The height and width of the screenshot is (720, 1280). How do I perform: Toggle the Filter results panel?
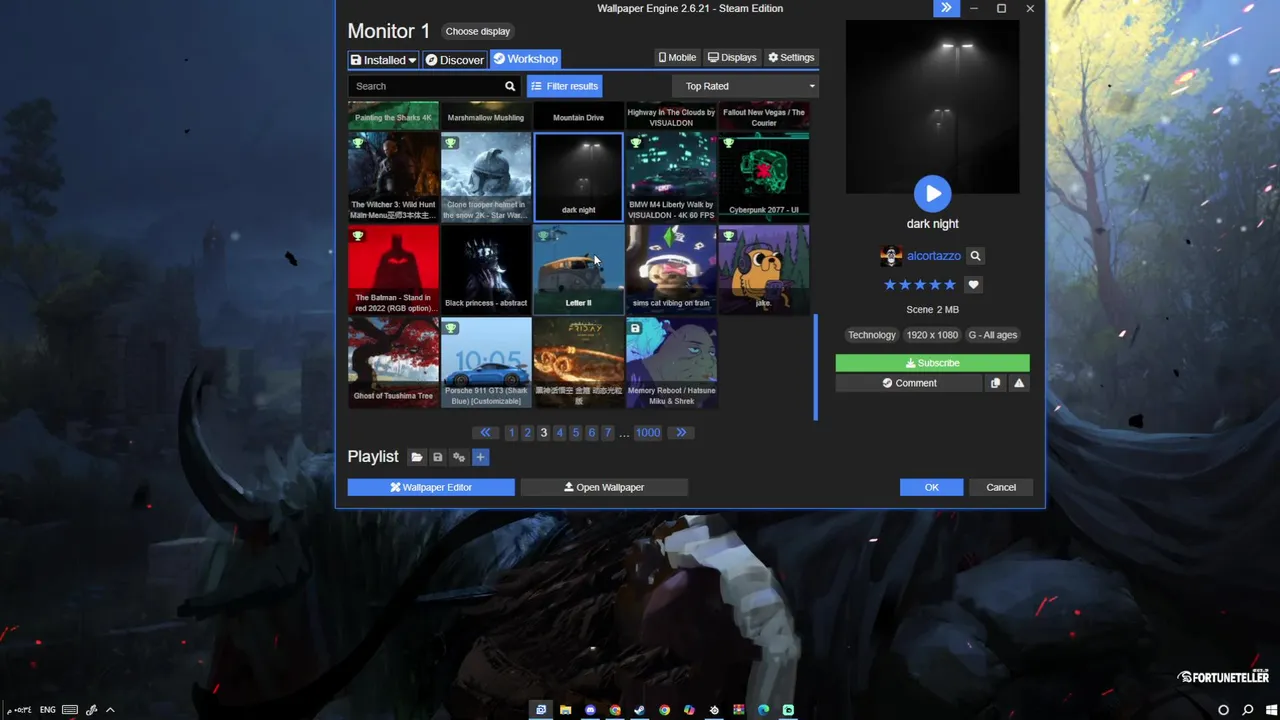tap(564, 86)
